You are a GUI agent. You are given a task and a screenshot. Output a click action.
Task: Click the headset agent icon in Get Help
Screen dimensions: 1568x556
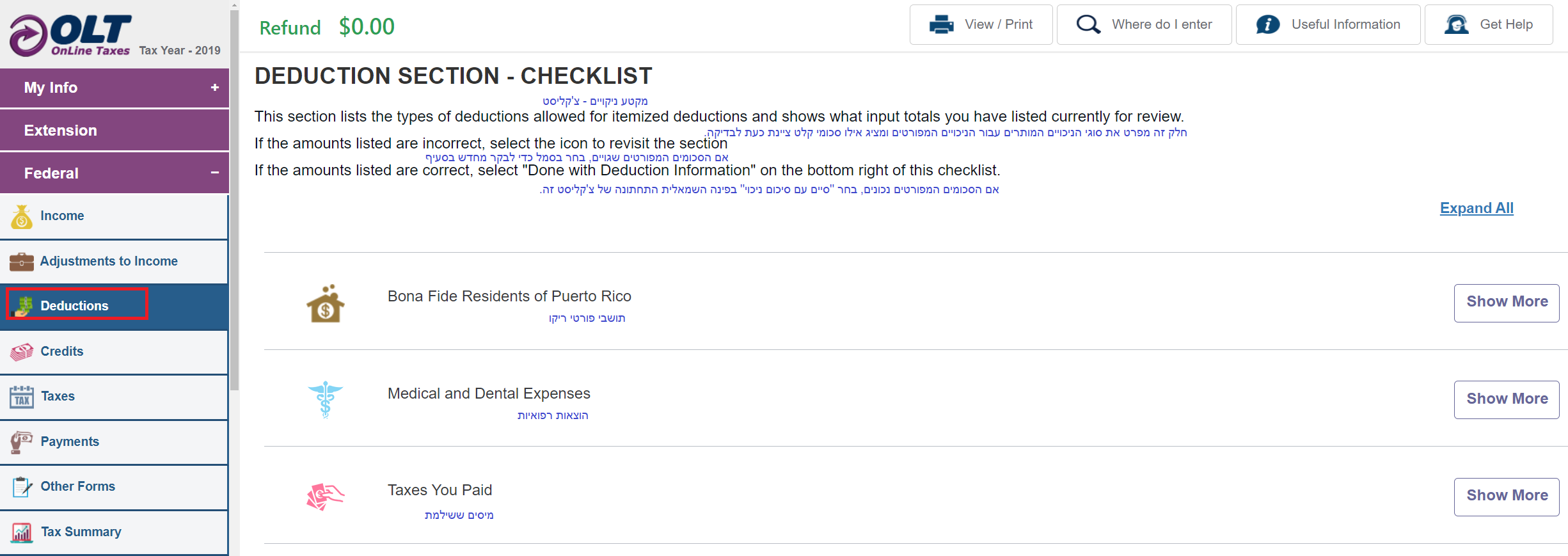click(1457, 24)
